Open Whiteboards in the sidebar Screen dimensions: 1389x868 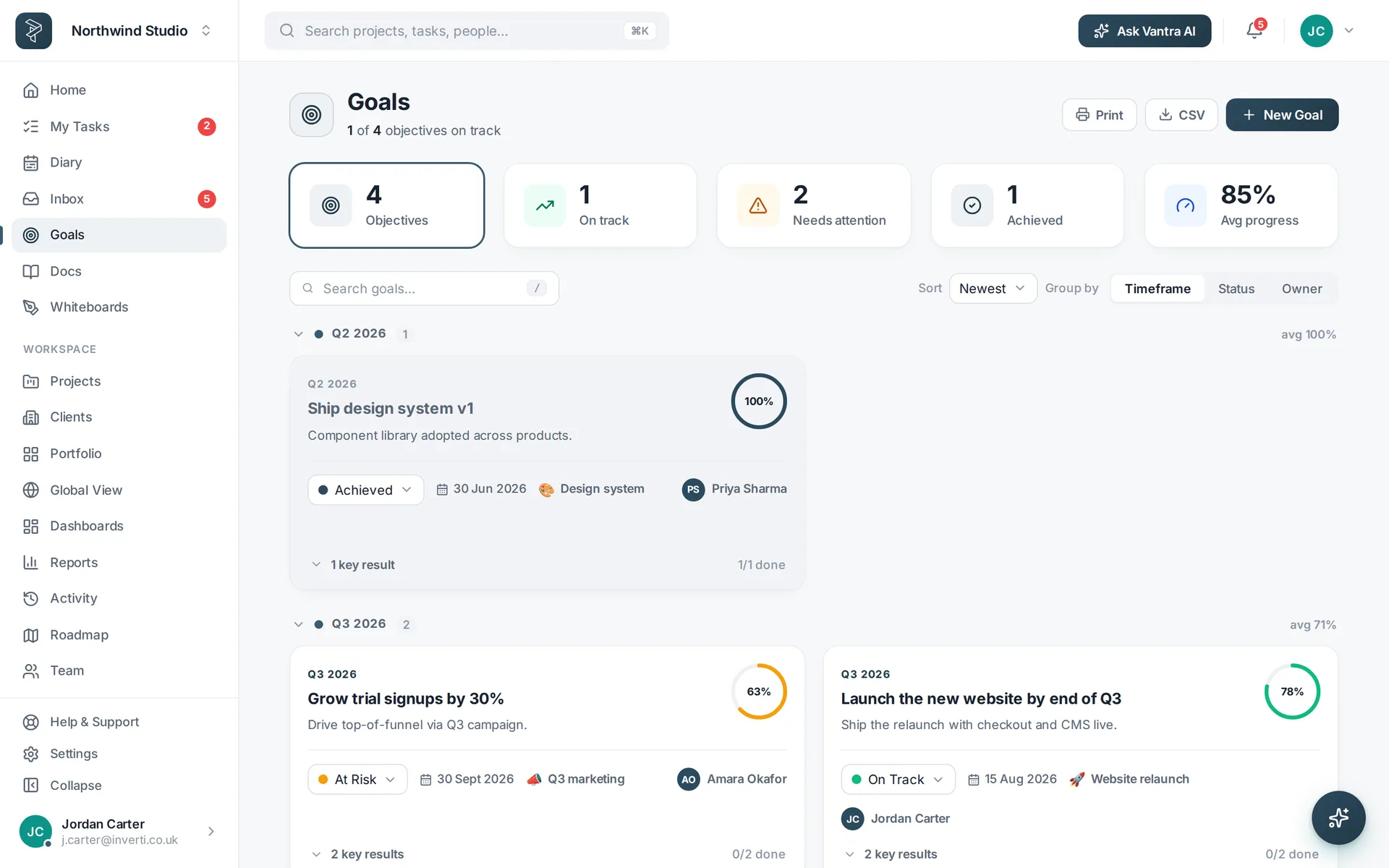119,307
